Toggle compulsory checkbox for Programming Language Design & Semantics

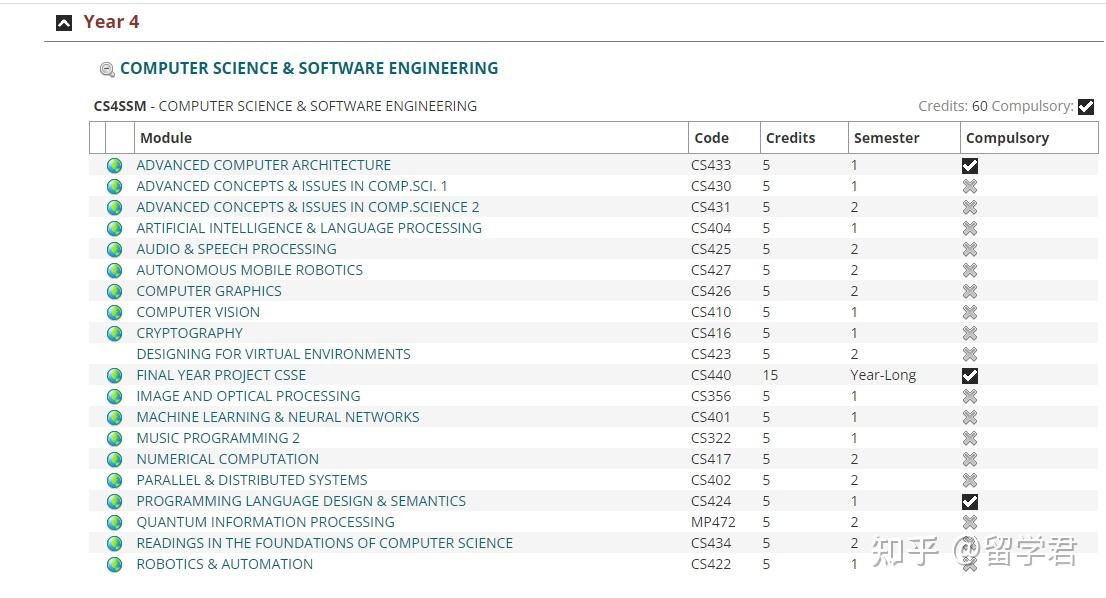point(969,502)
